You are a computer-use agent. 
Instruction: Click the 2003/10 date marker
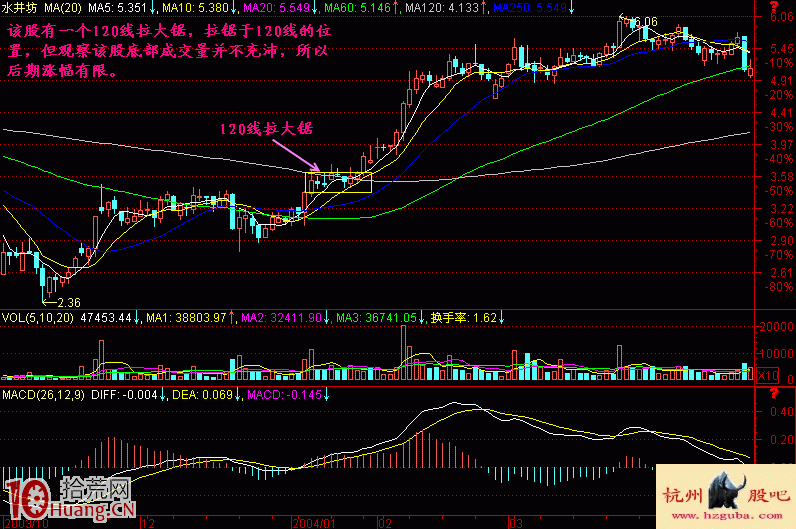point(27,523)
